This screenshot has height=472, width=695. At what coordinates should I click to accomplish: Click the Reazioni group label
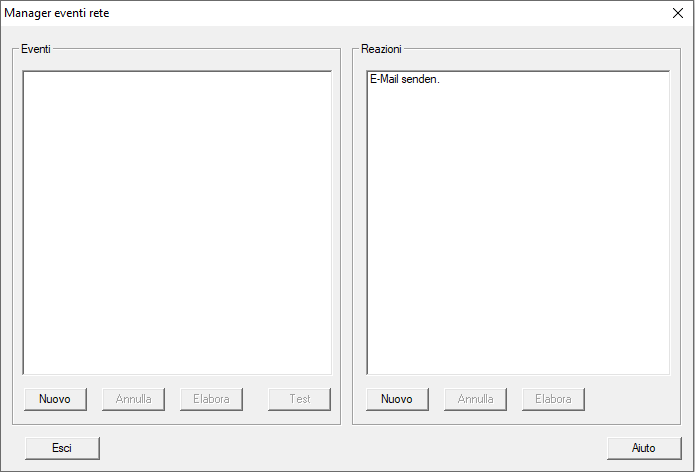tap(381, 49)
